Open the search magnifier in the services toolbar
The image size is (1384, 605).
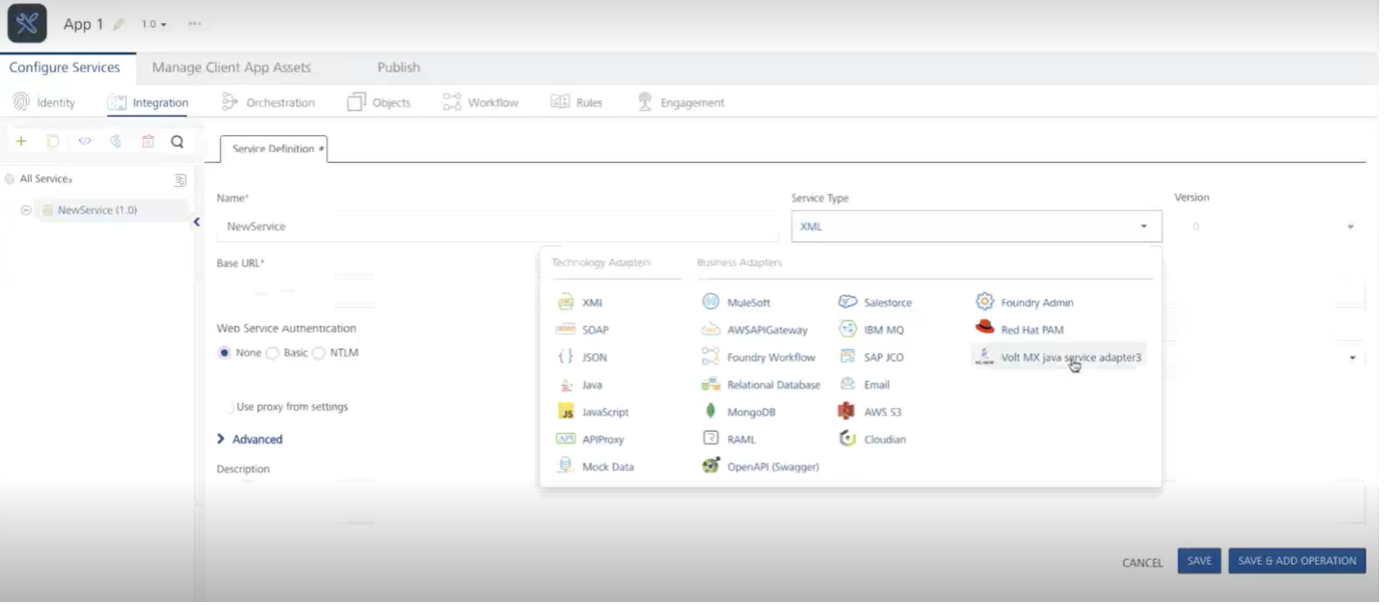(177, 142)
